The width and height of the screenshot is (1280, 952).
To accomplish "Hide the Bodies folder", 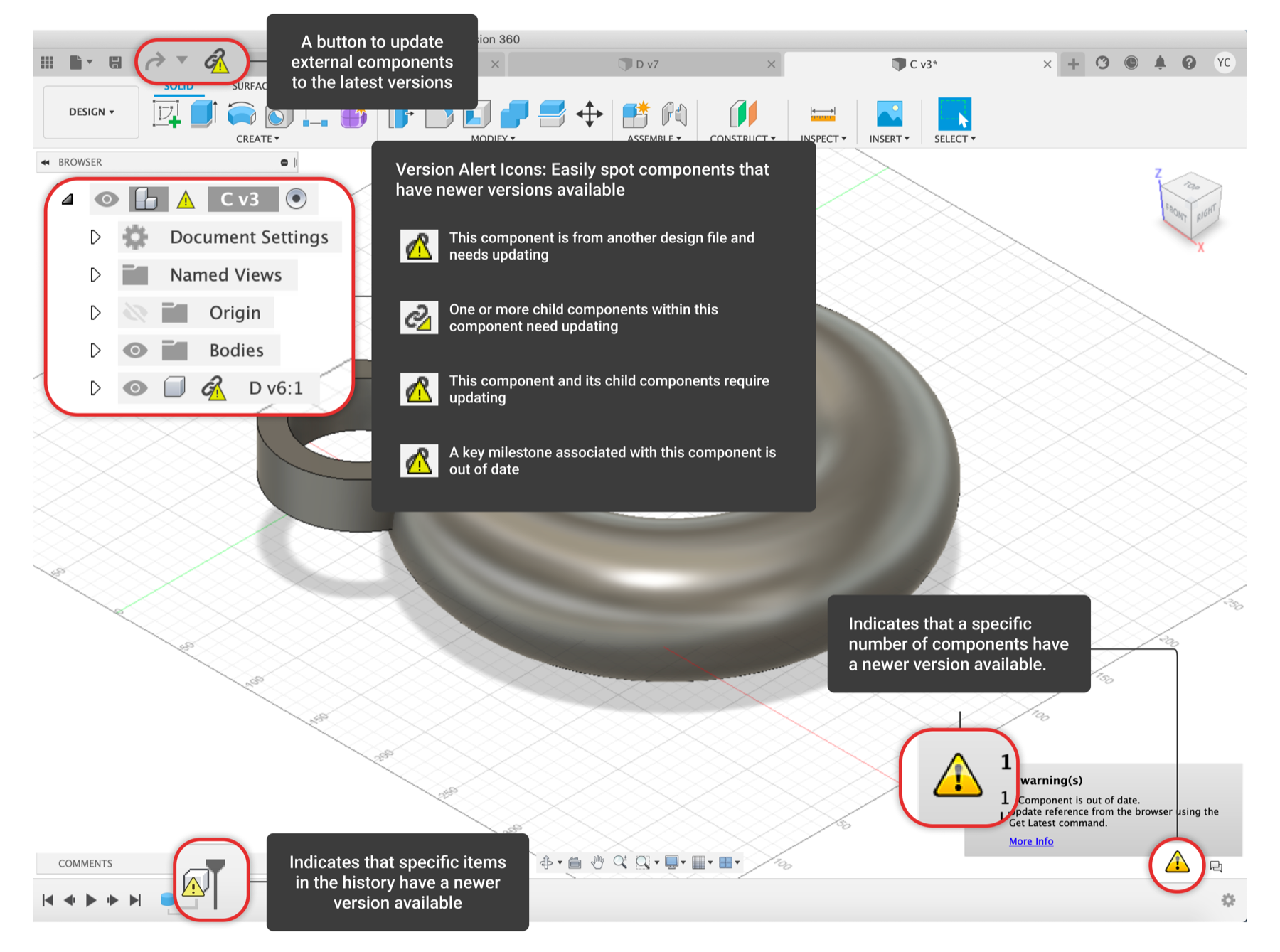I will (x=135, y=351).
